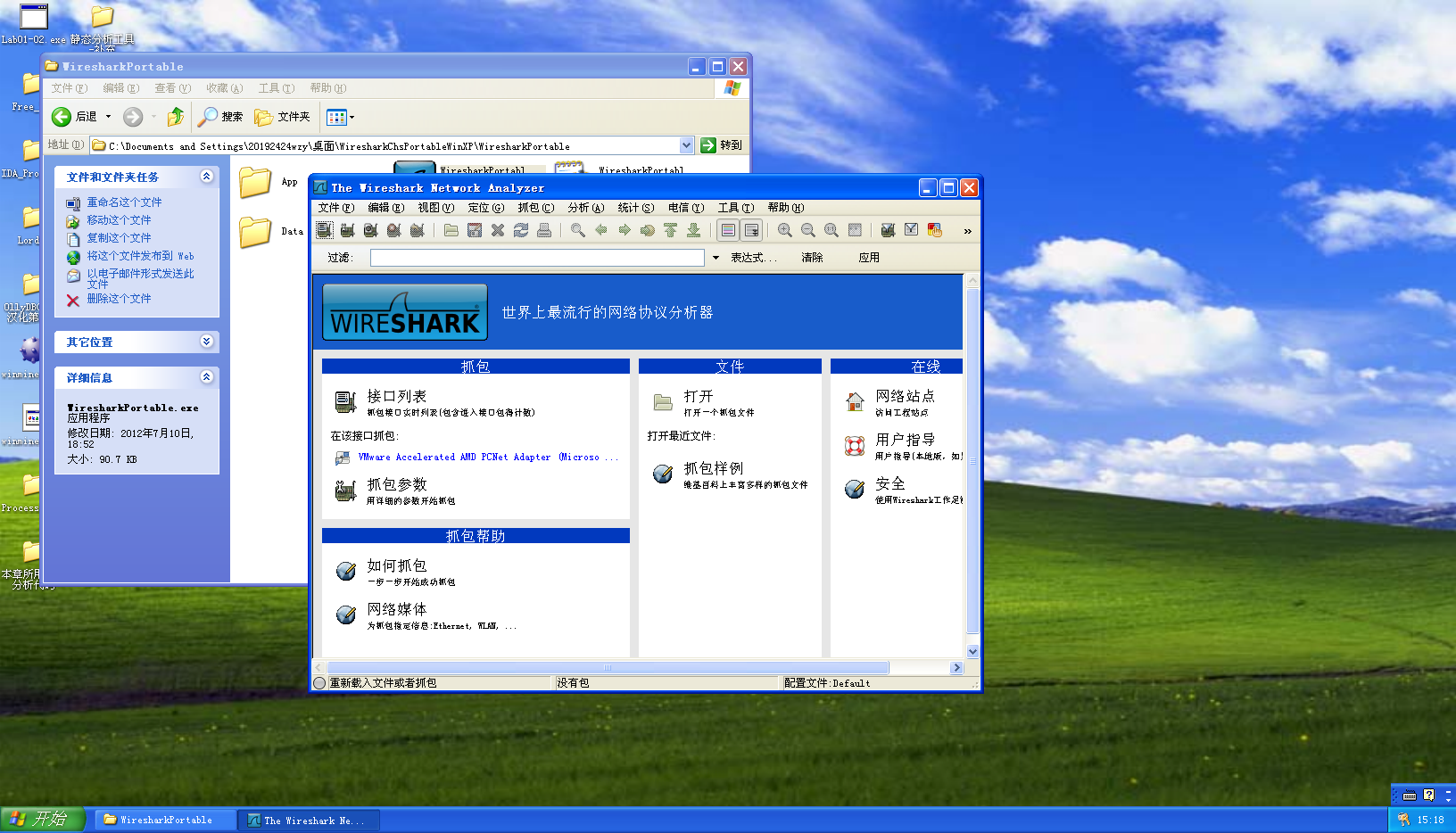Switch to WiresharkPortable taskbar button
Image resolution: width=1456 pixels, height=833 pixels.
point(166,820)
